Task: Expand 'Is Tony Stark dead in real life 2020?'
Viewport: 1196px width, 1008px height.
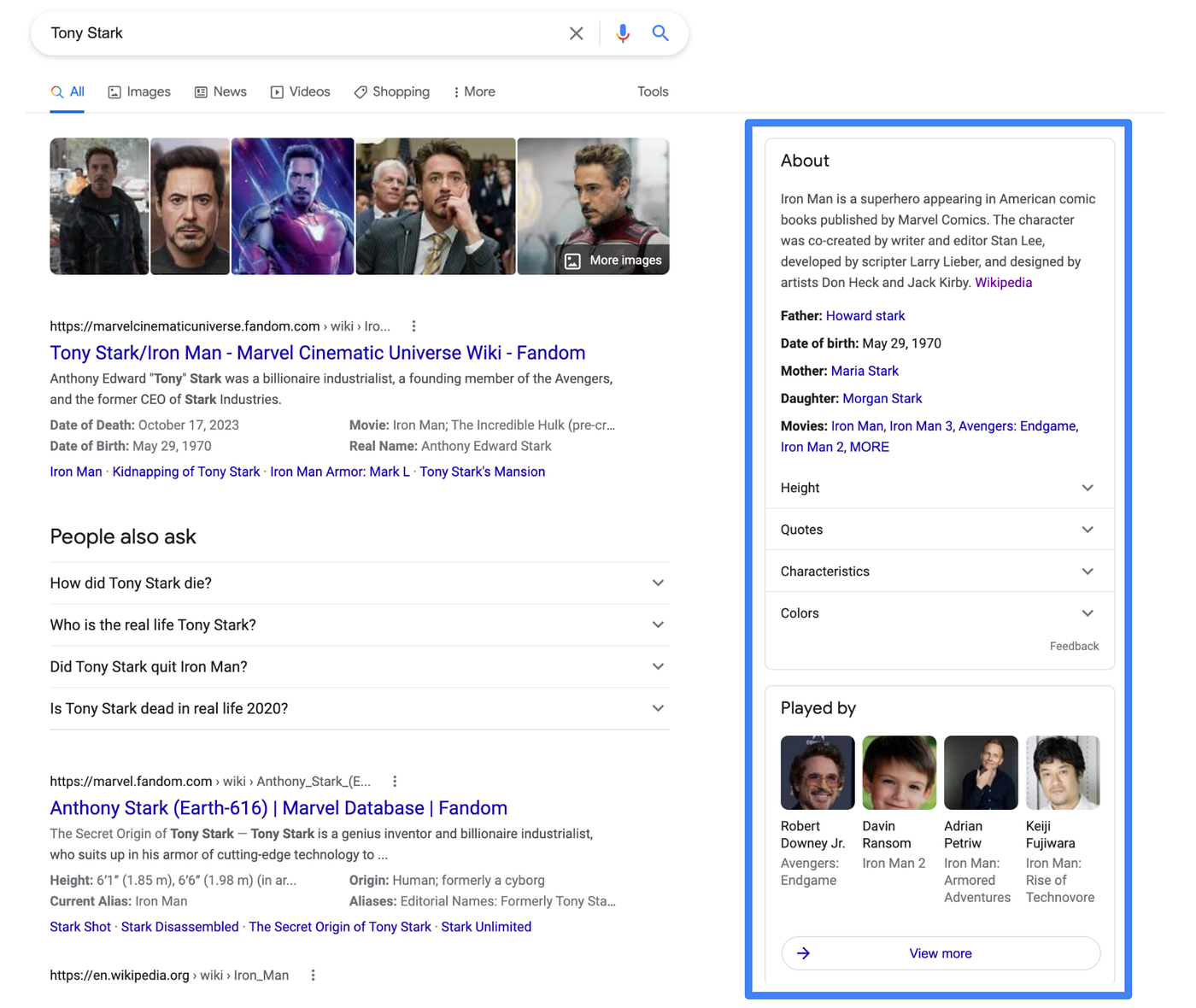Action: [x=360, y=709]
